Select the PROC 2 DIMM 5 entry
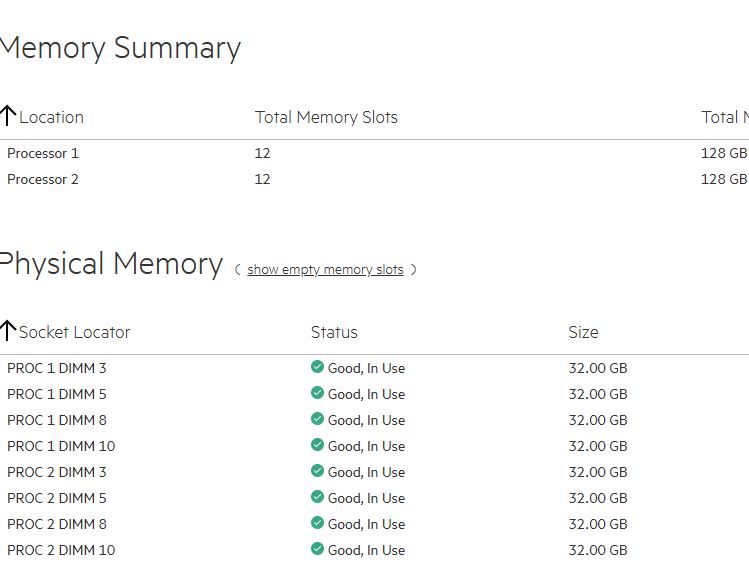 56,498
